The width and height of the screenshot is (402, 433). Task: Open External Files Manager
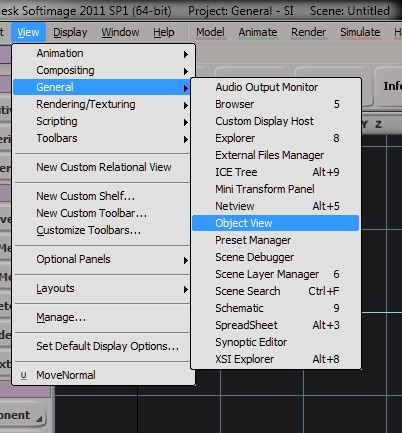coord(276,155)
